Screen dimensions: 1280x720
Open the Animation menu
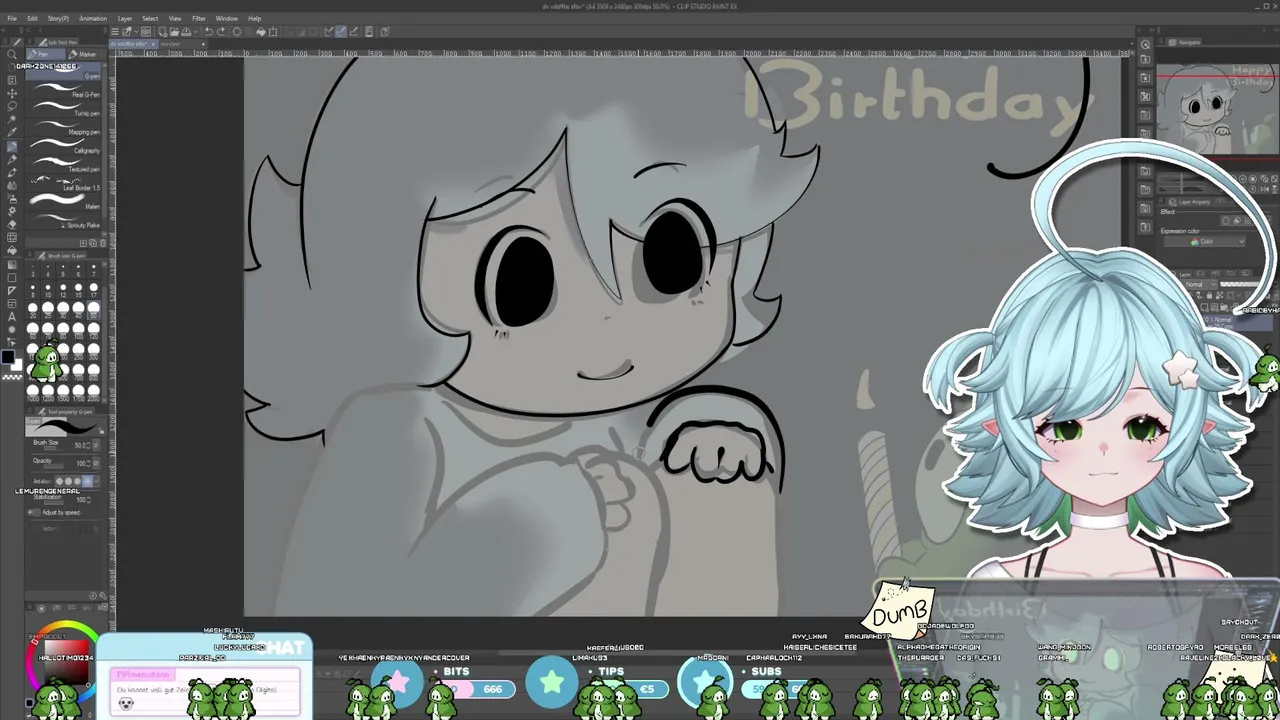[x=93, y=18]
